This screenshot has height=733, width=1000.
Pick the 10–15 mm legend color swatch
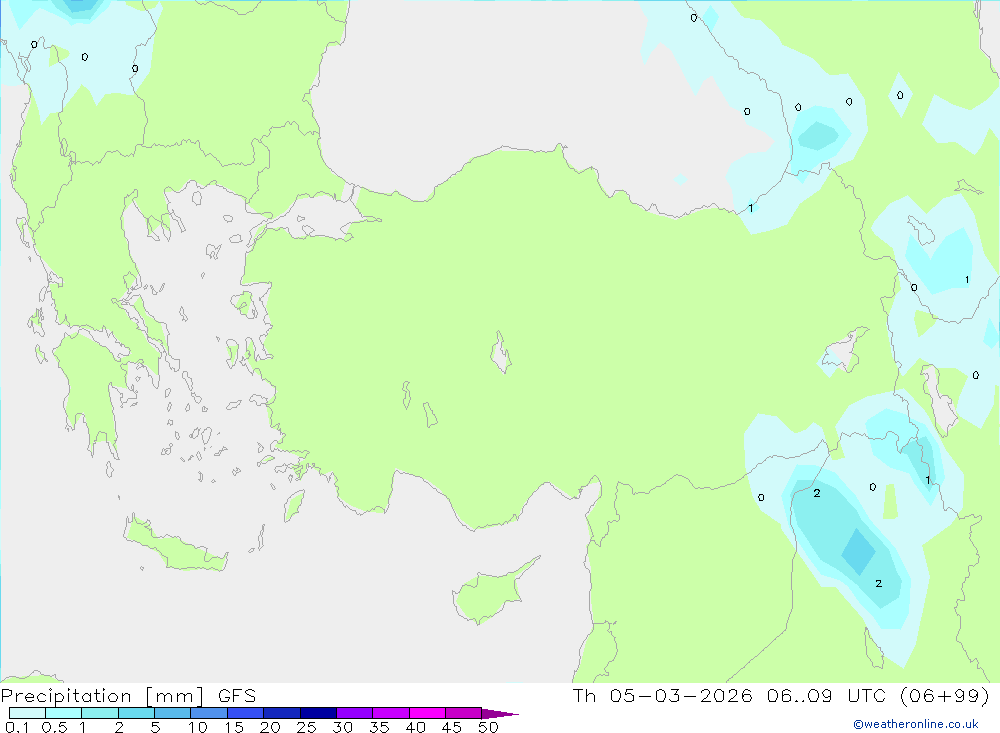(209, 713)
